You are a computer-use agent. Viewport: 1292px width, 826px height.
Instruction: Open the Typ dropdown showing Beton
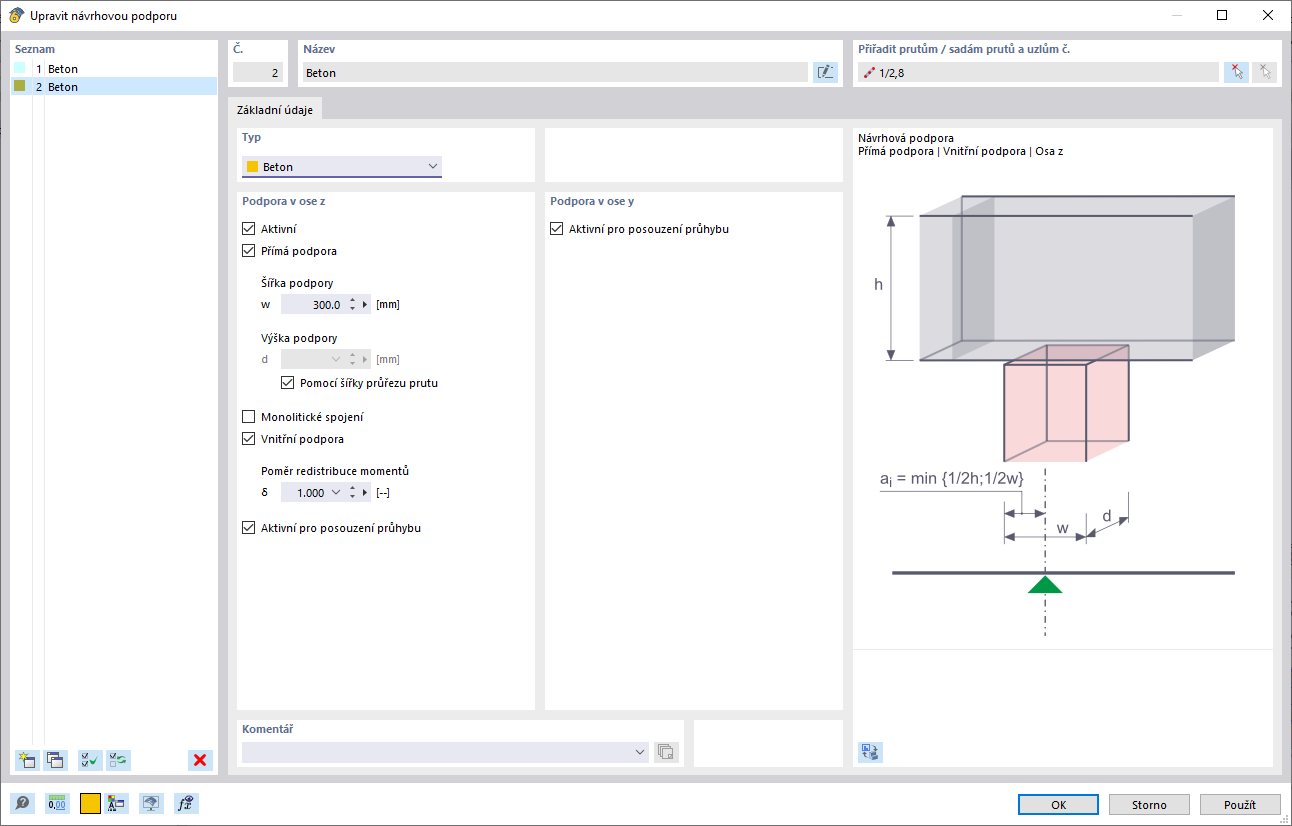(x=342, y=166)
